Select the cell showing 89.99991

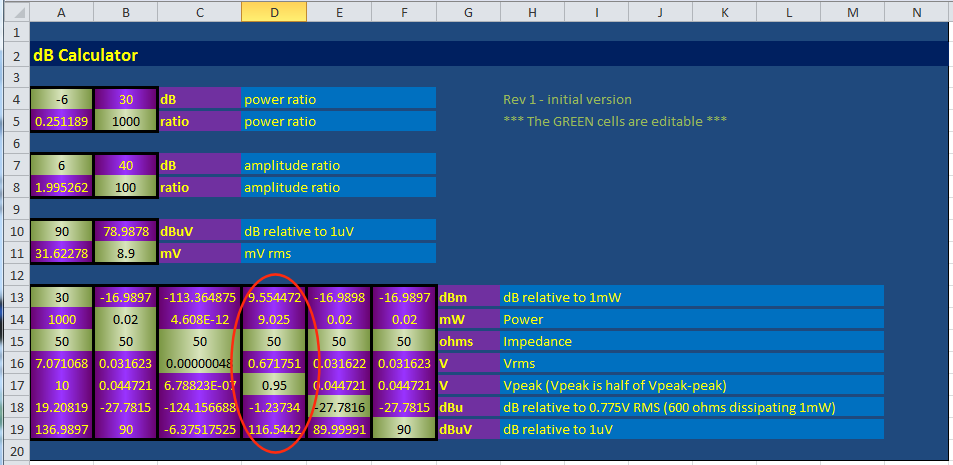(x=340, y=429)
